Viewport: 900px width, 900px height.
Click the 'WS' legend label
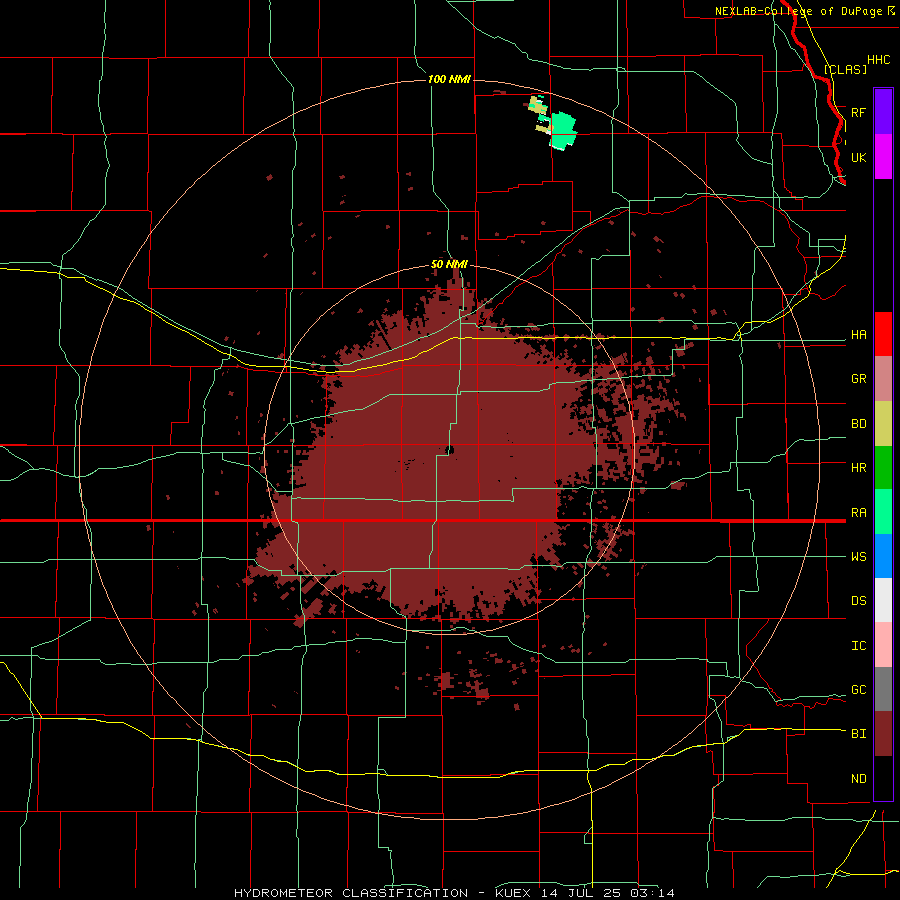coord(859,557)
